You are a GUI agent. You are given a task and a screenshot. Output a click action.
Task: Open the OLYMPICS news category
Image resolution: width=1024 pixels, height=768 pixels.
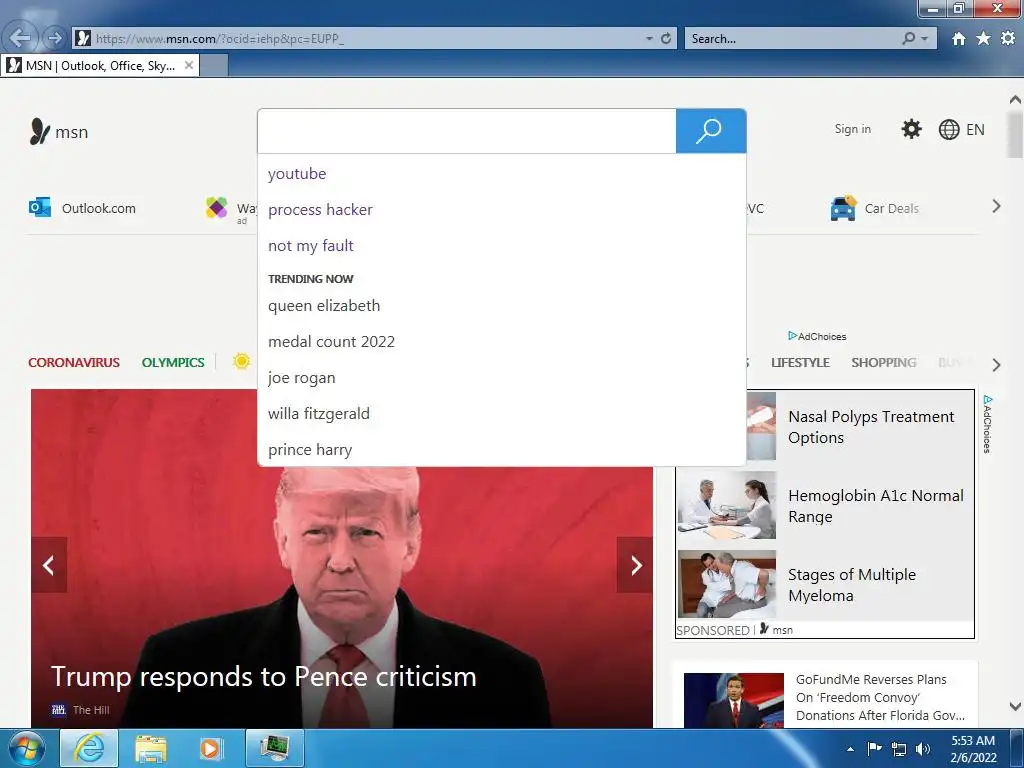point(173,362)
